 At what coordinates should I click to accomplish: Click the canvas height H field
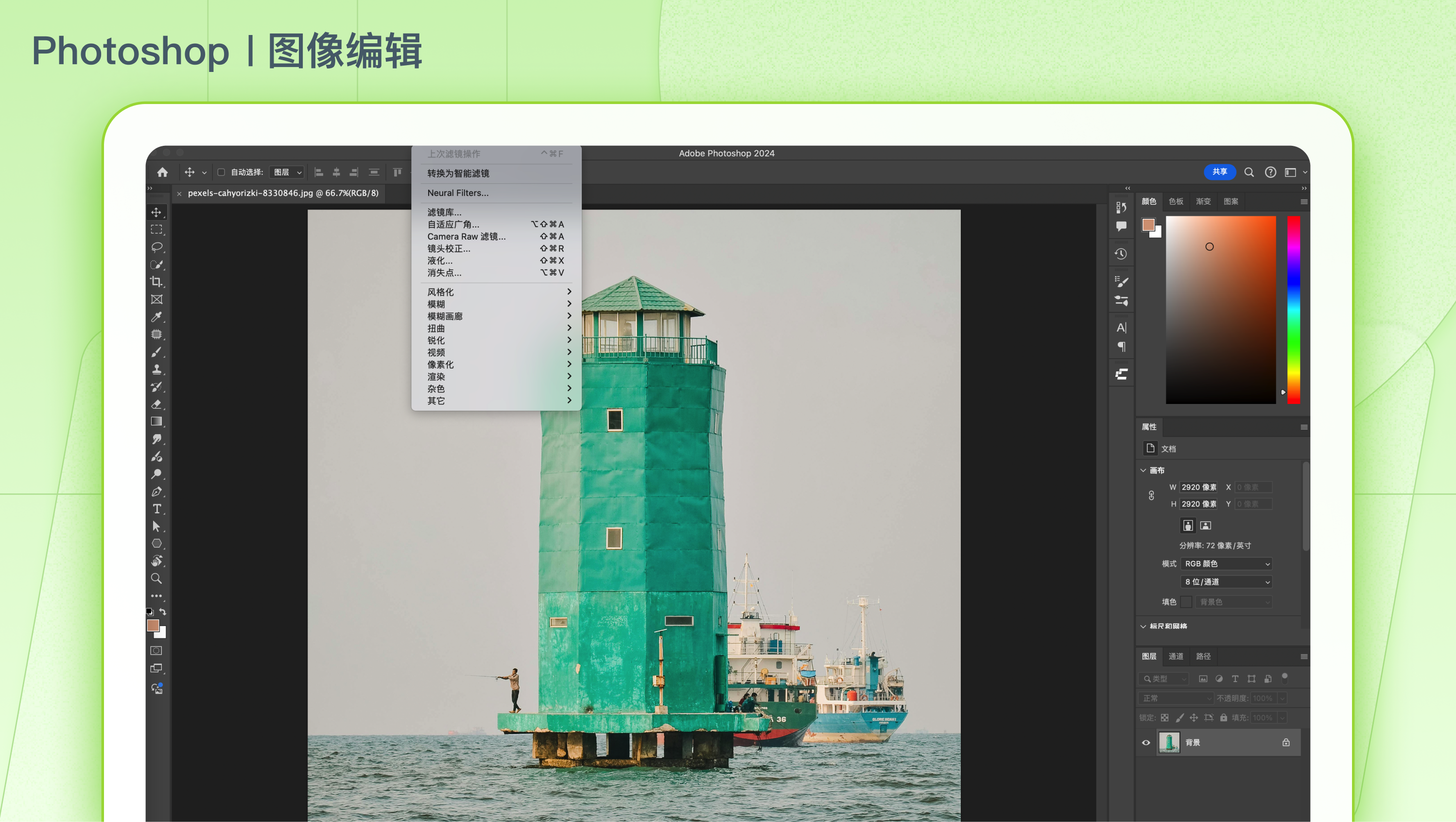tap(1199, 504)
